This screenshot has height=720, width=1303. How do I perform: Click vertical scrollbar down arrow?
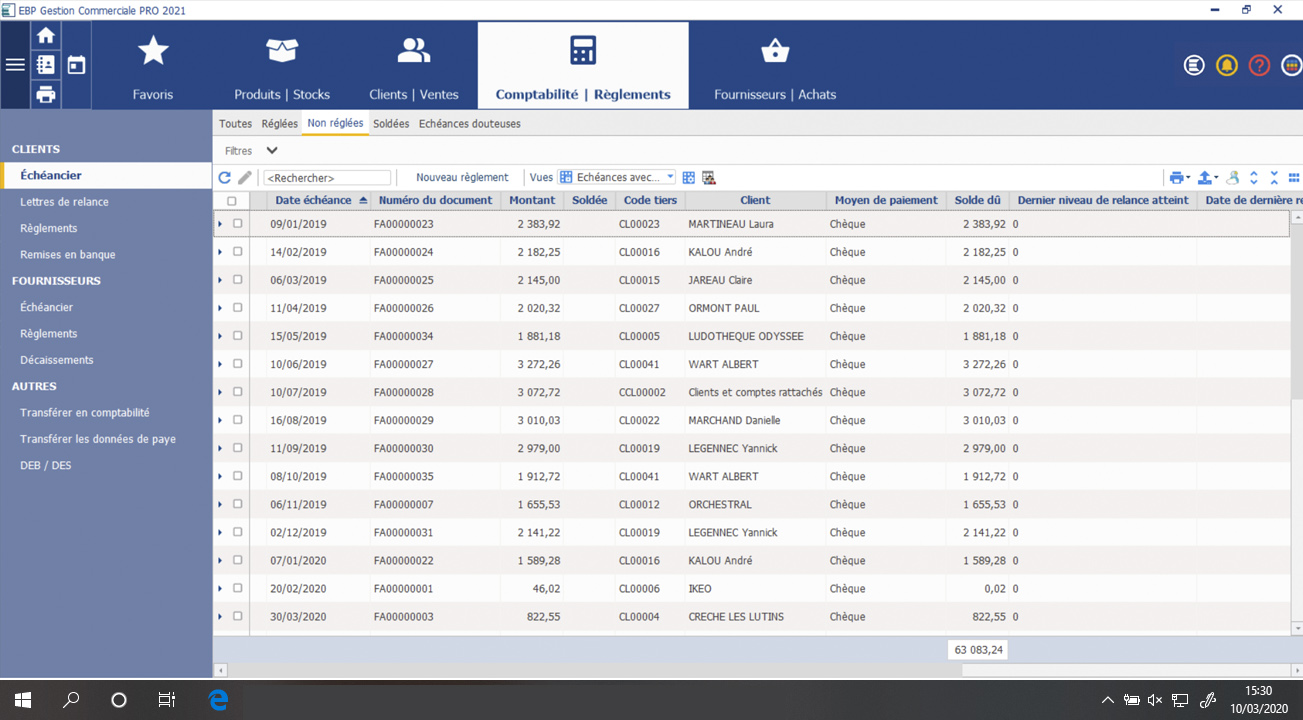coord(1297,629)
